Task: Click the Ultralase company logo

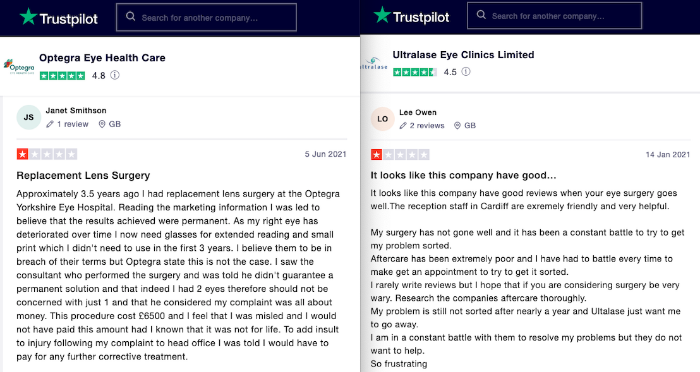Action: click(x=374, y=64)
